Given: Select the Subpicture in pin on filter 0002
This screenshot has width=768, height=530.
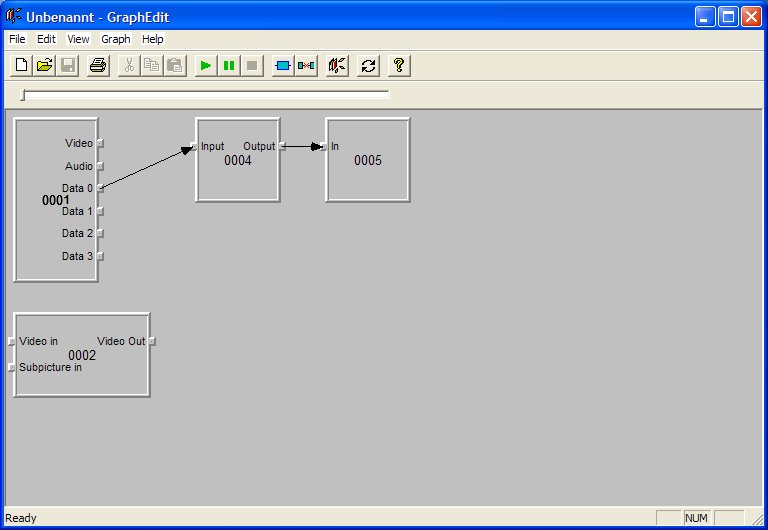Looking at the screenshot, I should click(x=12, y=367).
